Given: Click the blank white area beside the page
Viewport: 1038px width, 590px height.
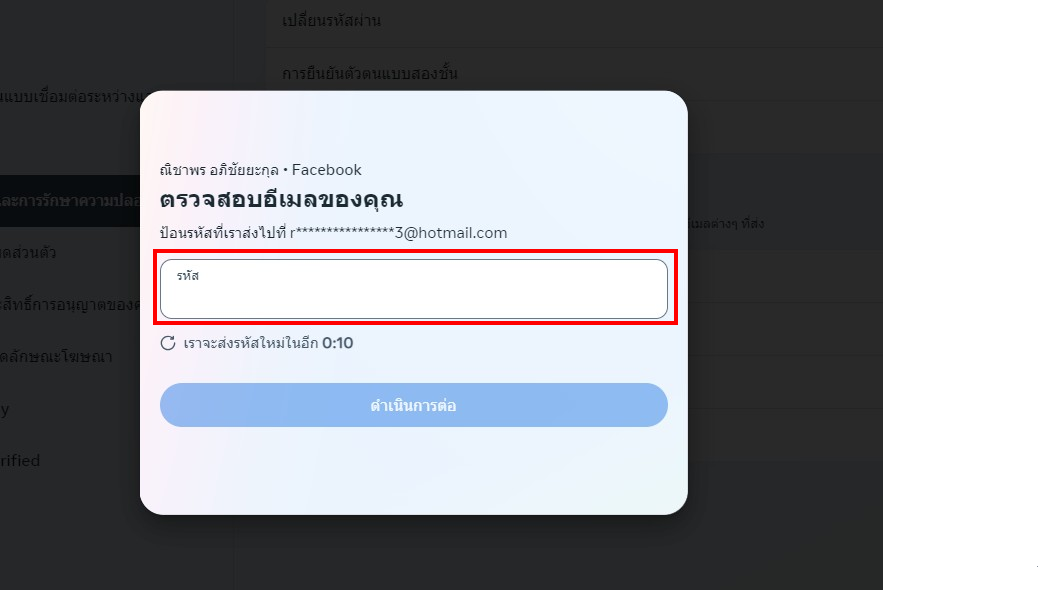Looking at the screenshot, I should (960, 295).
